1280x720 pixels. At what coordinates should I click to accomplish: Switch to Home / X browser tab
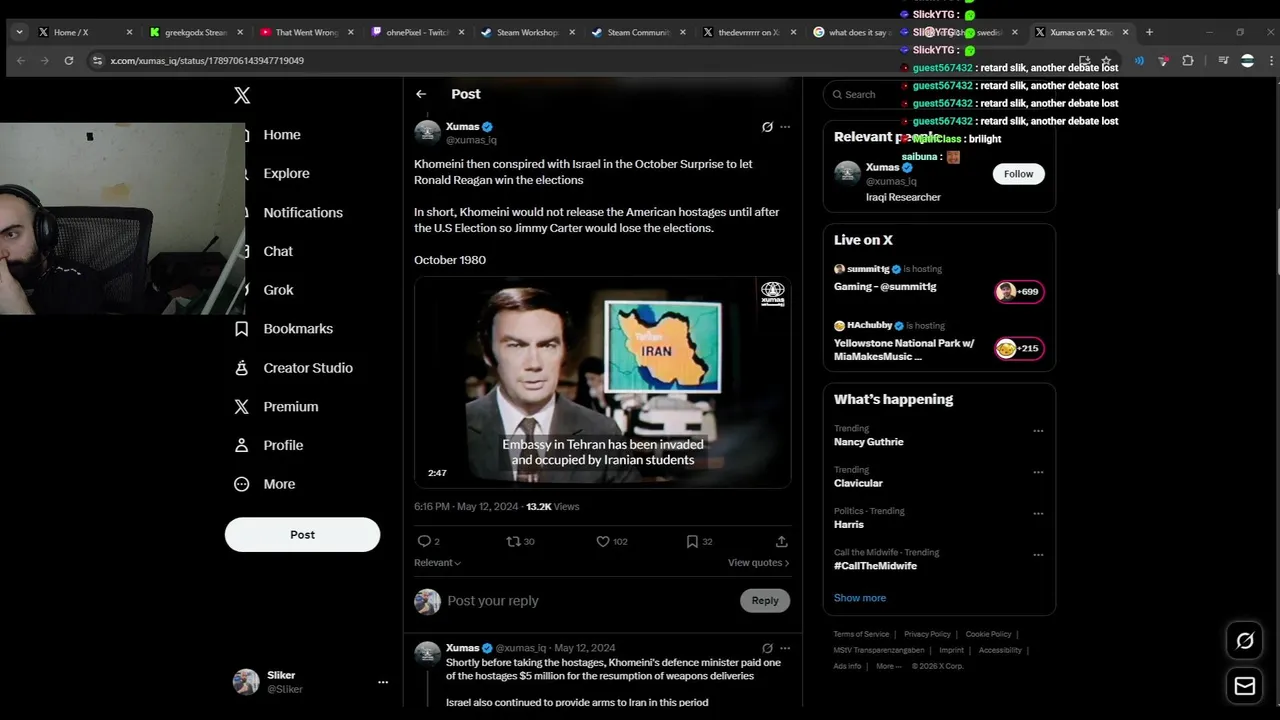click(x=85, y=32)
